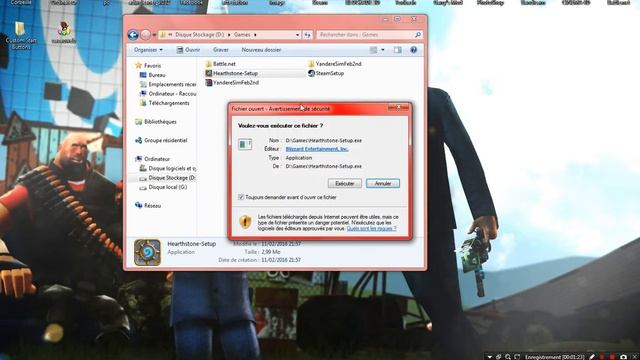Click the Bibliothèques library icon
The width and height of the screenshot is (640, 360).
[x=138, y=122]
